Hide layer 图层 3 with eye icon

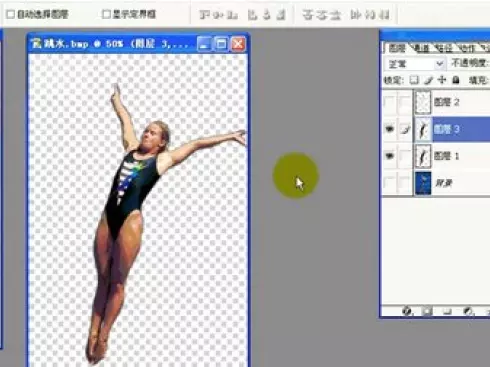tap(389, 129)
